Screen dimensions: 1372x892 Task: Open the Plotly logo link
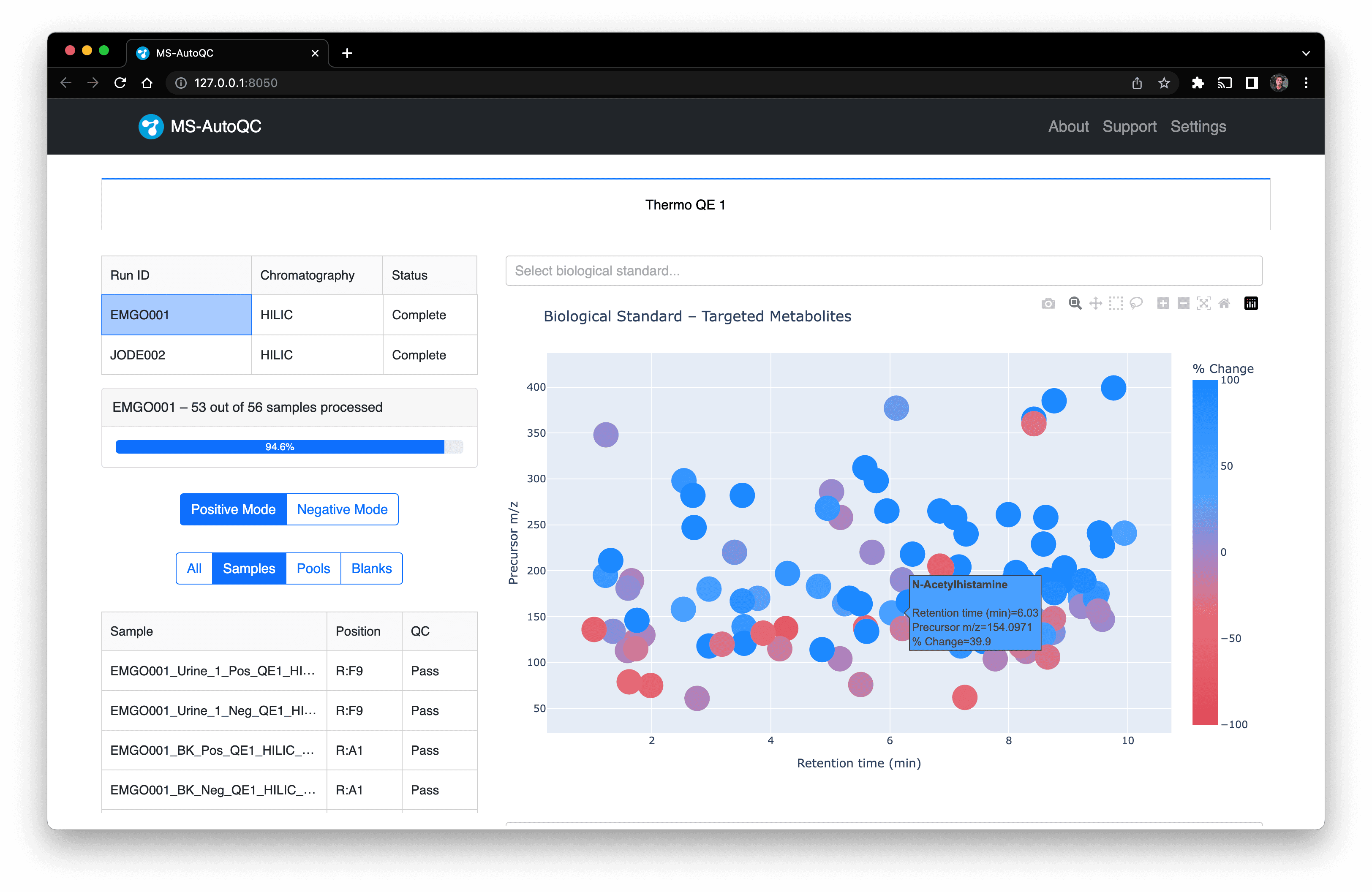(x=1251, y=304)
